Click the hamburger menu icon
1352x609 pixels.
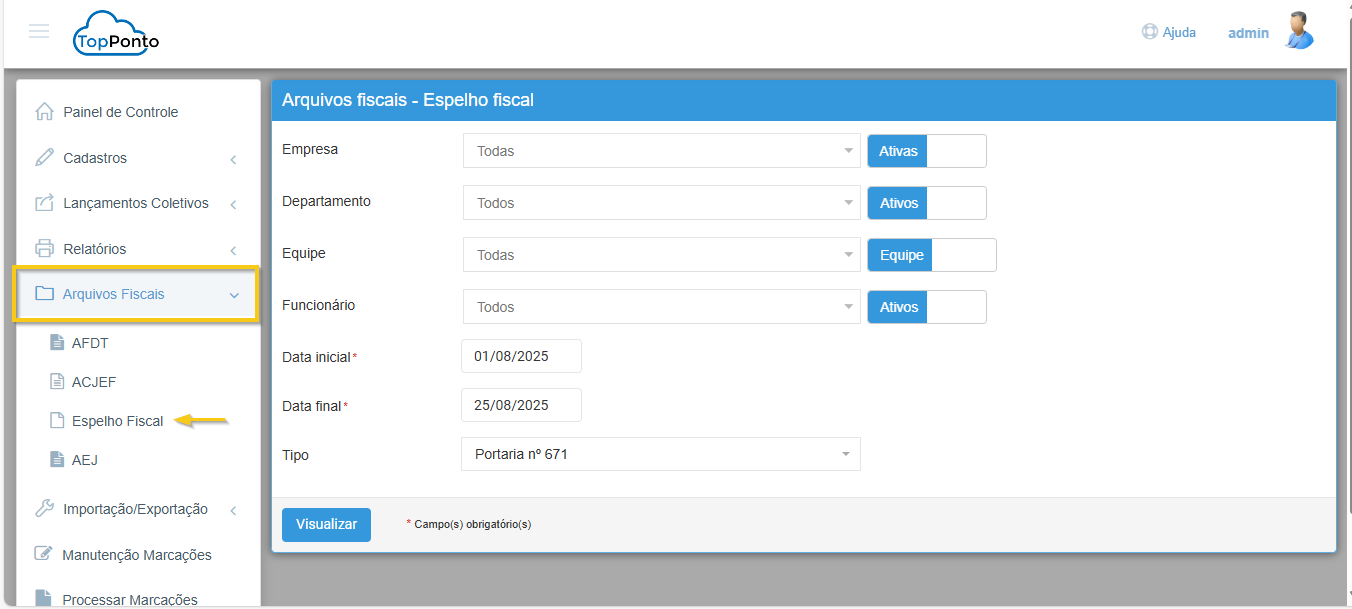point(39,31)
